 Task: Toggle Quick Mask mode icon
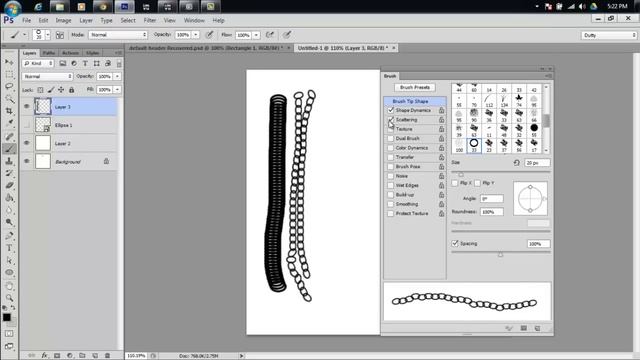pos(9,334)
